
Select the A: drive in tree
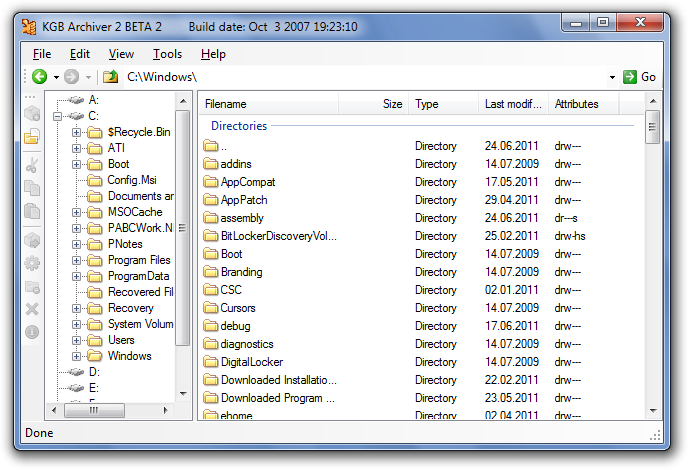[x=94, y=100]
